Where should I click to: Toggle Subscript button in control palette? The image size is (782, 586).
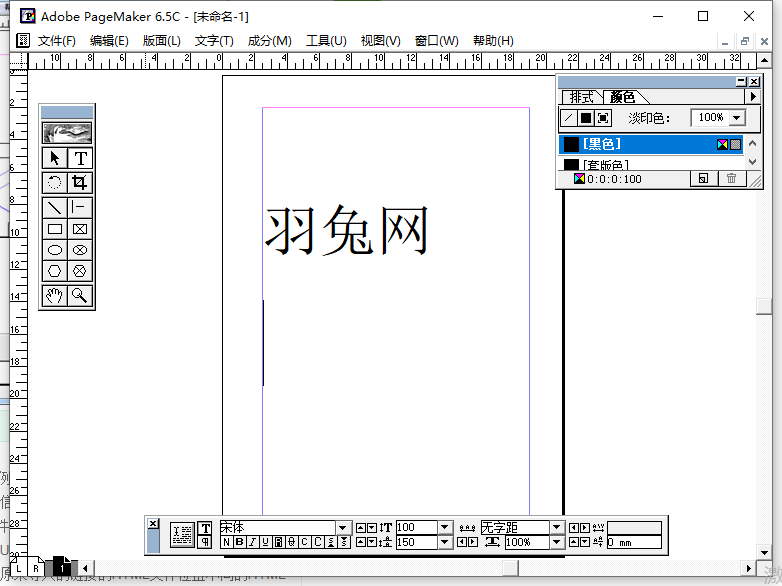point(344,542)
